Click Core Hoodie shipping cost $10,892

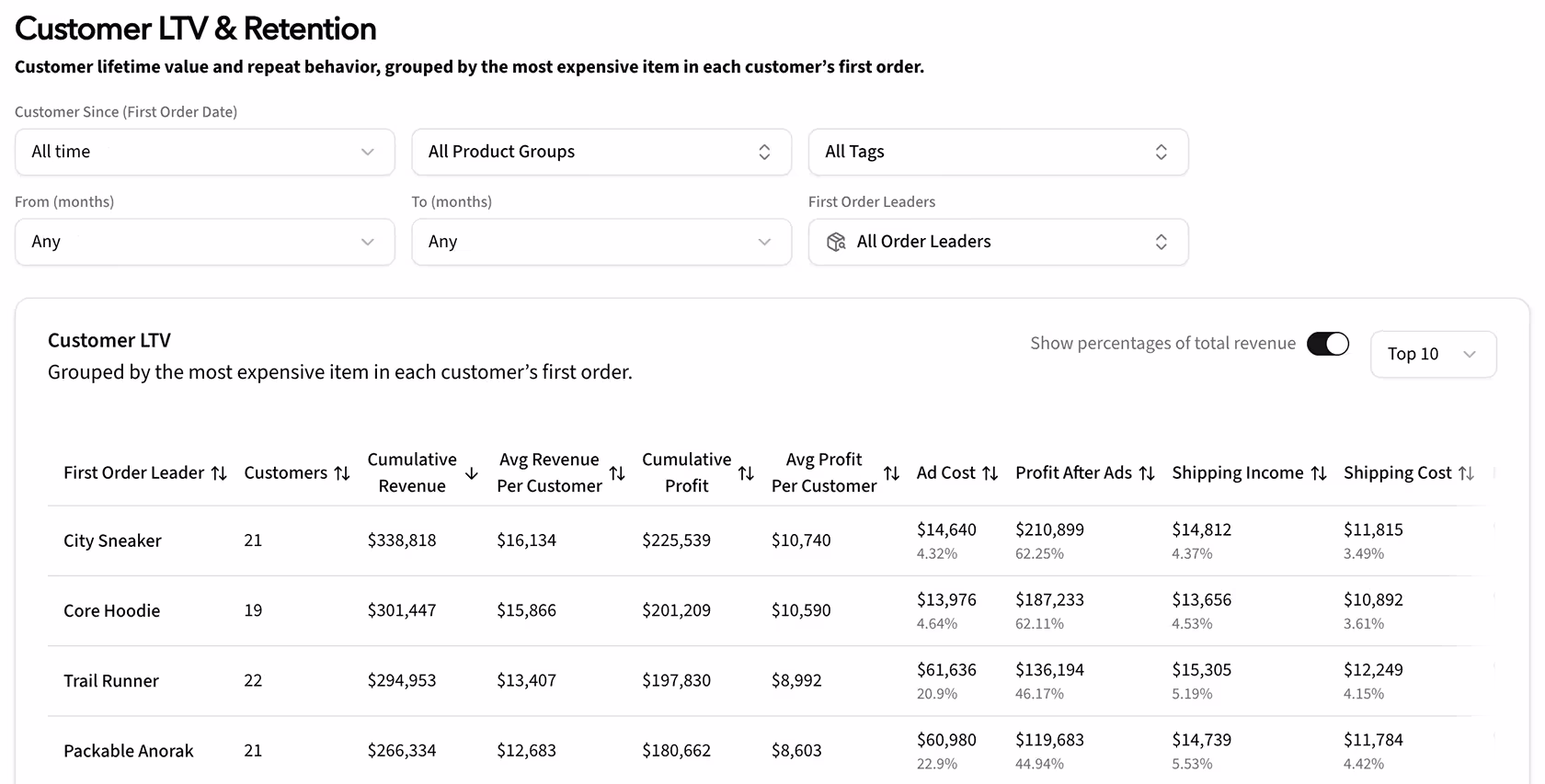coord(1374,599)
